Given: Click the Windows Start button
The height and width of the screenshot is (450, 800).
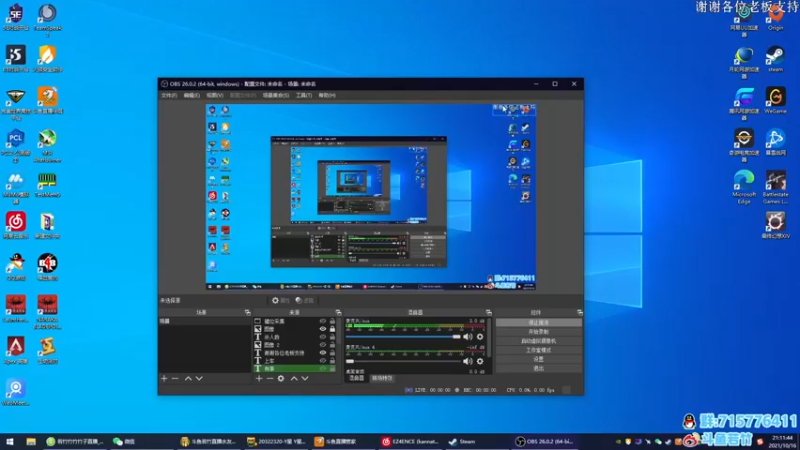Looking at the screenshot, I should 10,441.
